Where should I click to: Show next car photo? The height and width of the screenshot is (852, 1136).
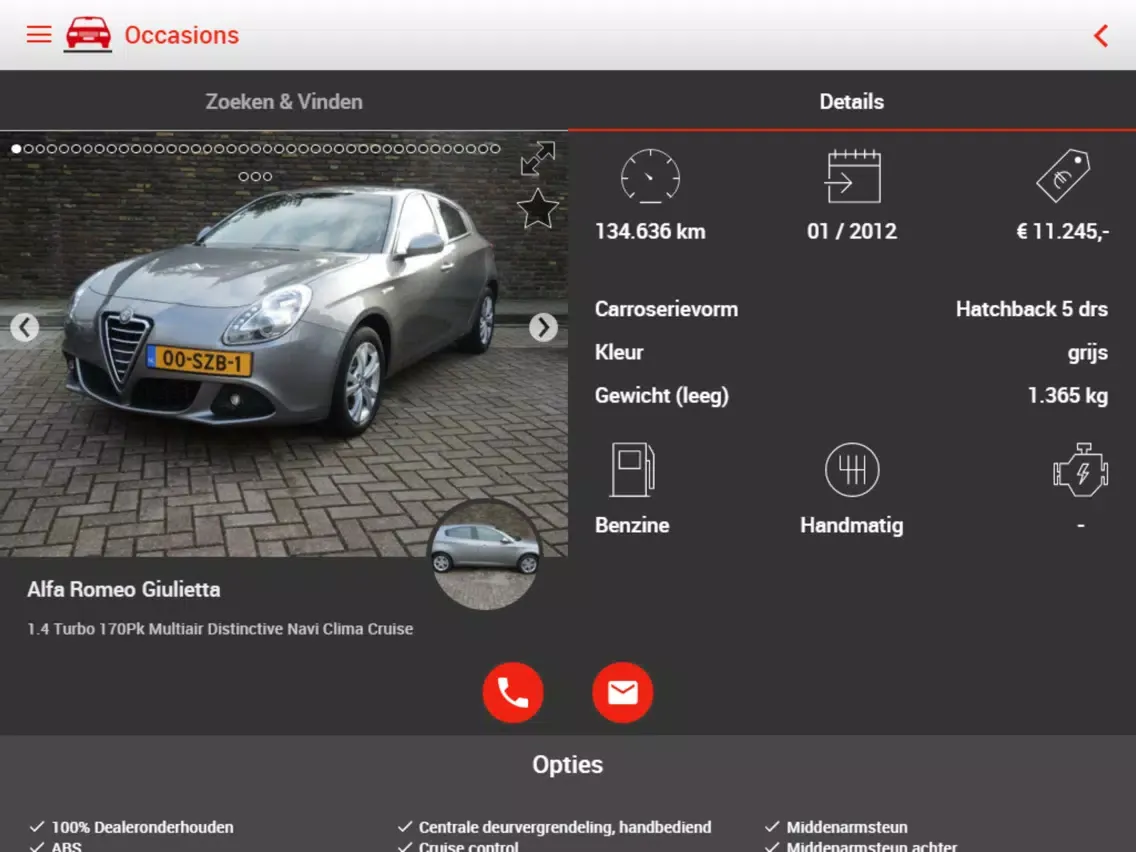pyautogui.click(x=543, y=327)
